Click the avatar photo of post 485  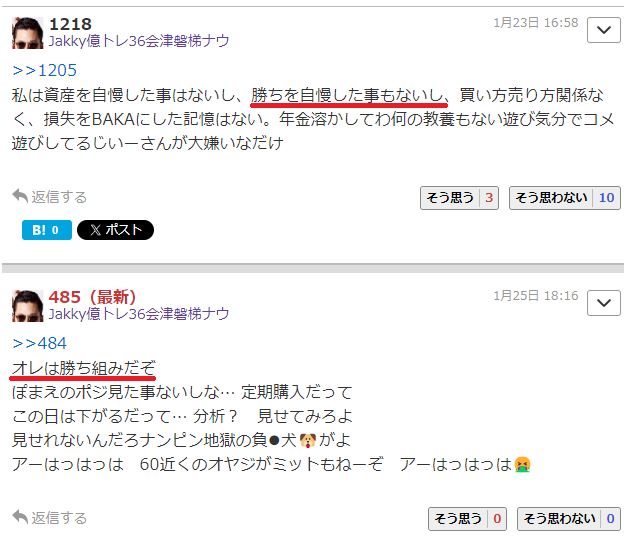click(x=28, y=306)
